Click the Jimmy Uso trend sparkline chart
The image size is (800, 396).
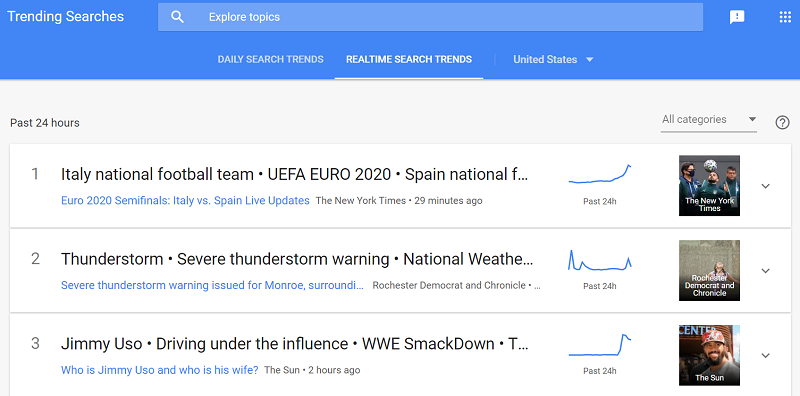pyautogui.click(x=600, y=345)
